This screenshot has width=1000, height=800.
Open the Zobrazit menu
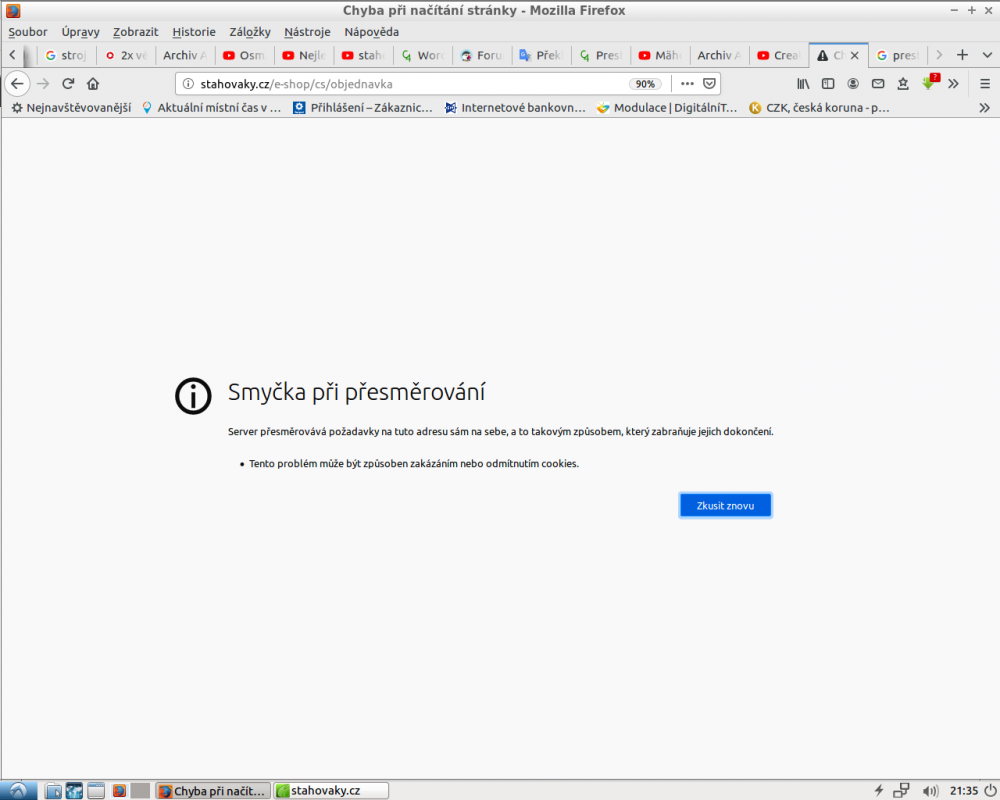coord(135,32)
